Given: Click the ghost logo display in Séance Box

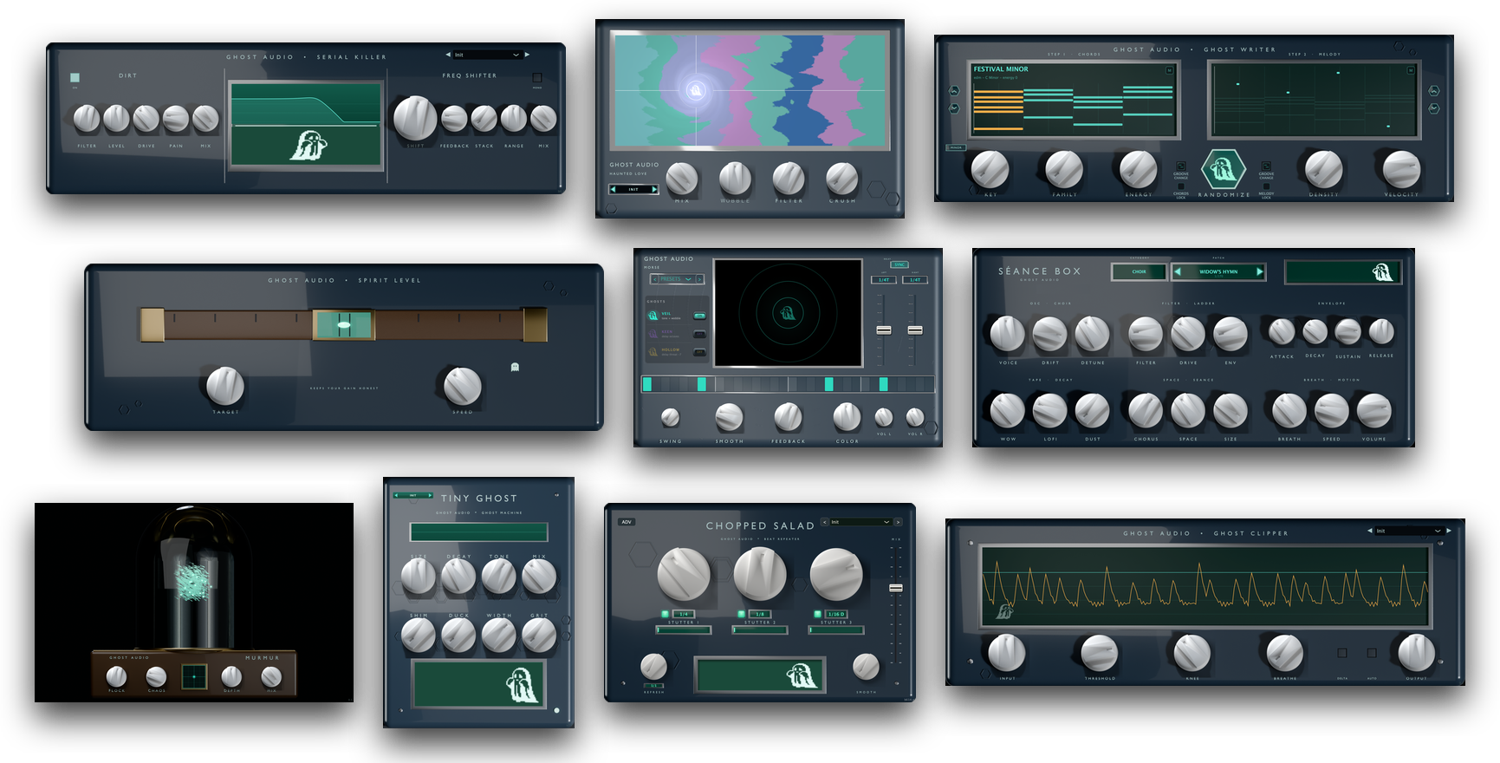Looking at the screenshot, I should (1343, 272).
